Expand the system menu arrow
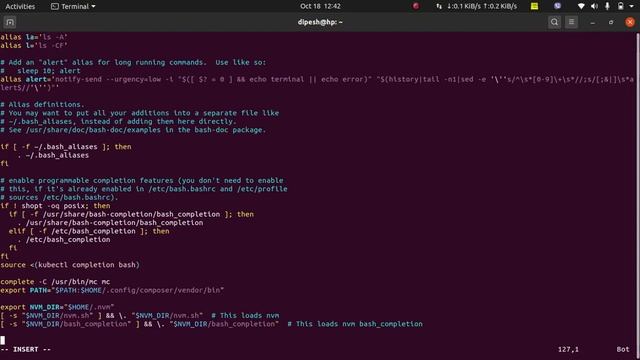640x360 pixels. 631,6
